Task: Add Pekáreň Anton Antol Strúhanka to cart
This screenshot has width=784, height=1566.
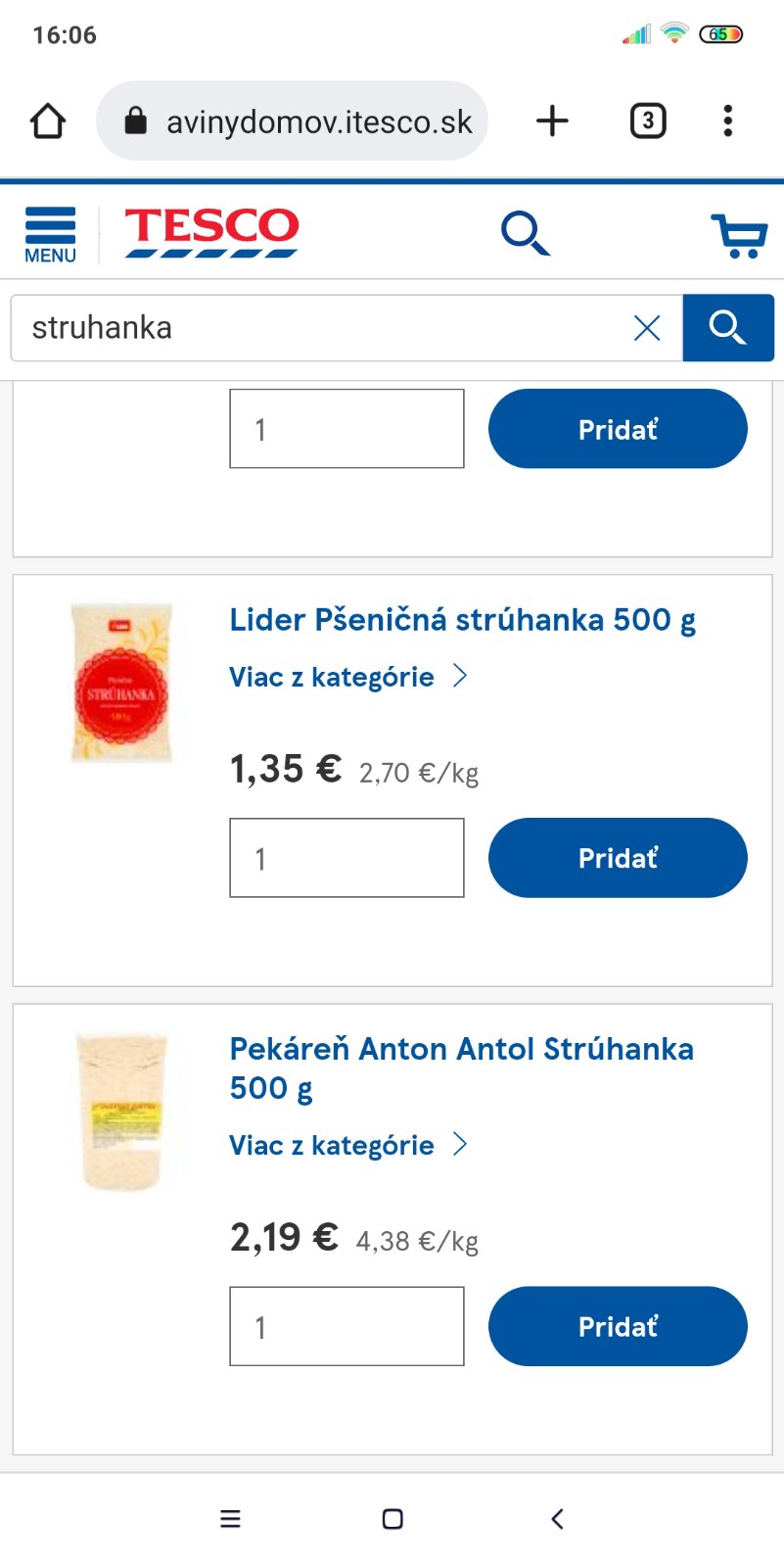Action: tap(618, 1326)
